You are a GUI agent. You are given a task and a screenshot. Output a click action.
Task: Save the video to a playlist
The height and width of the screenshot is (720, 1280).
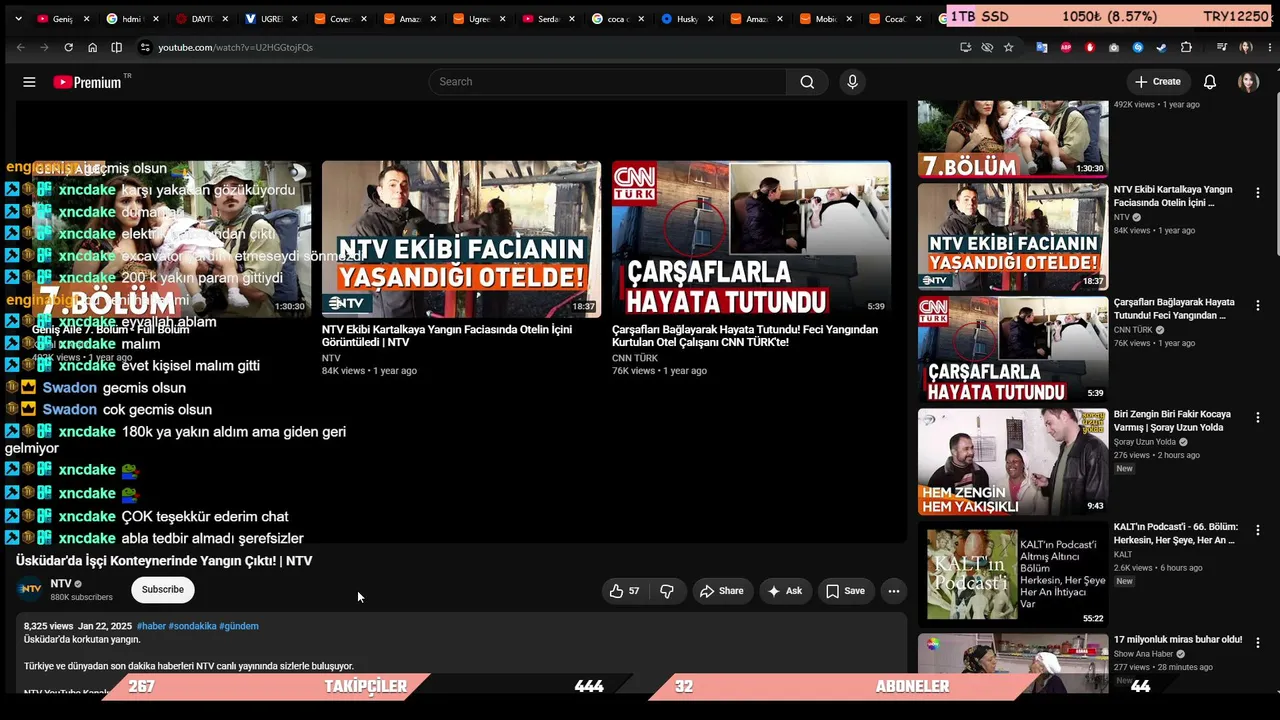pos(845,591)
